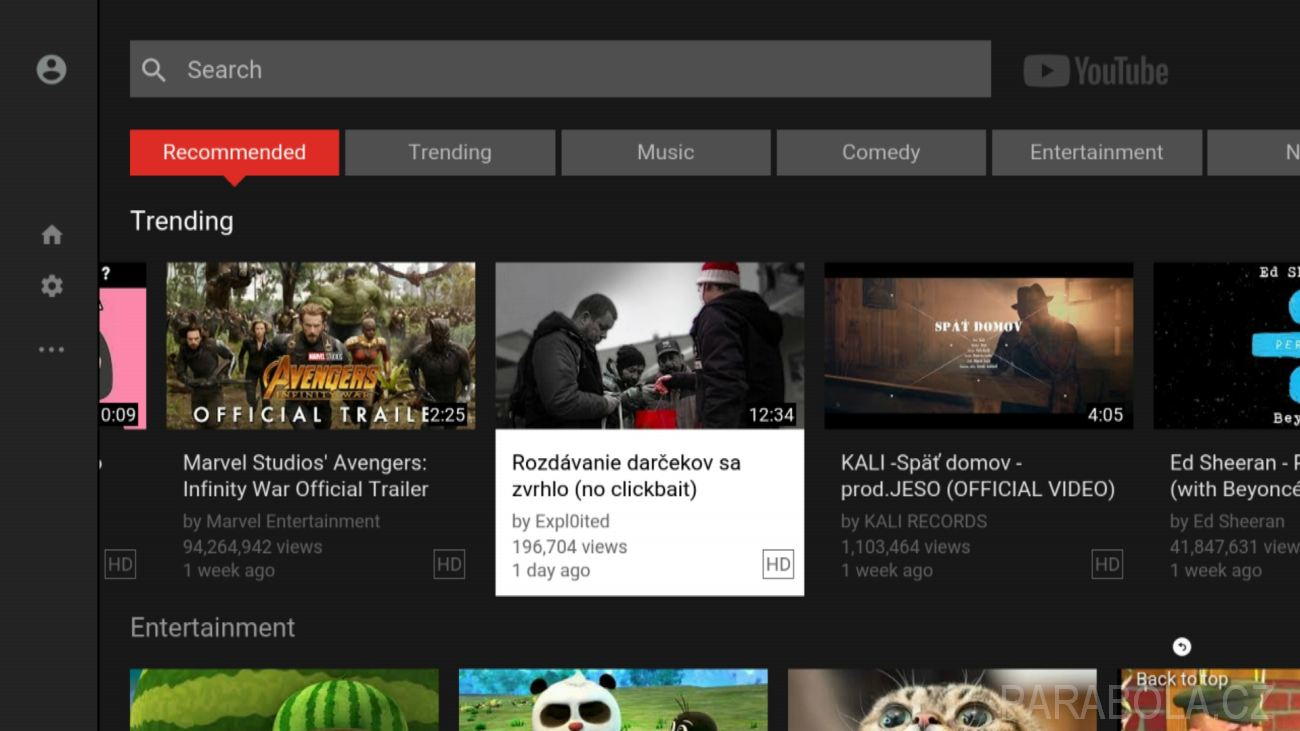The image size is (1300, 731).
Task: Click '196,704 views' text
Action: click(x=570, y=547)
